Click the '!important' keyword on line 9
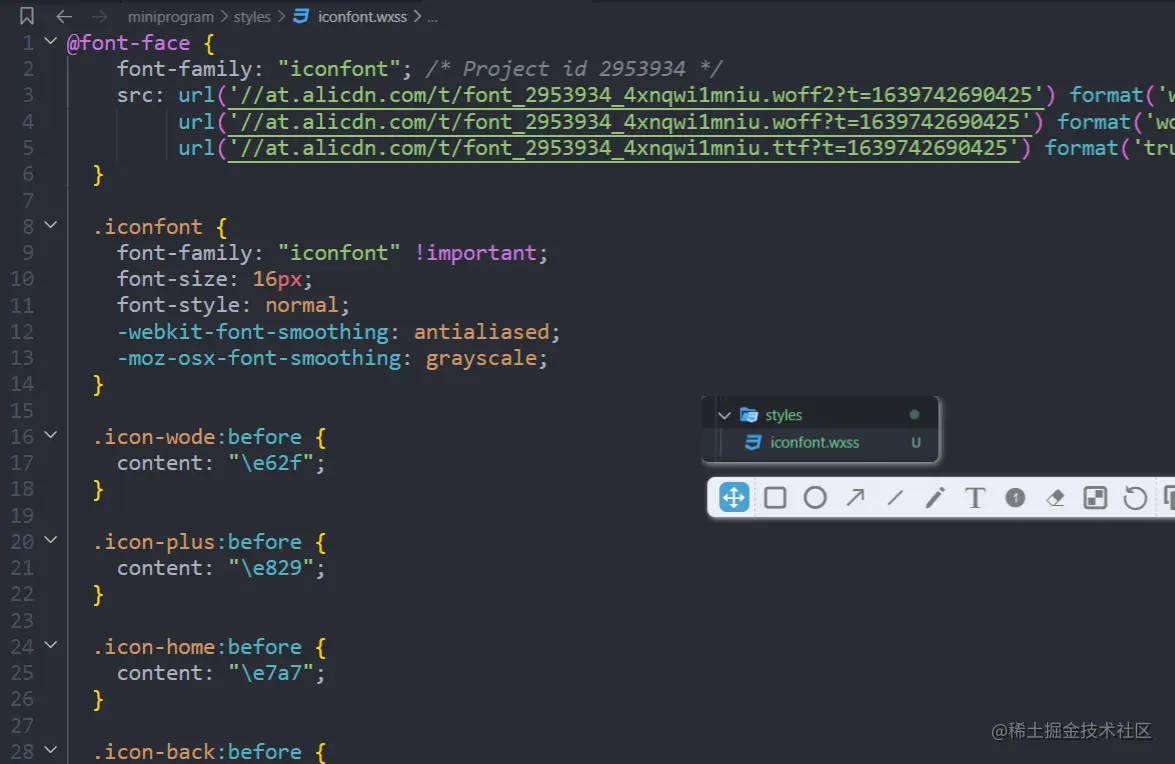The image size is (1175, 764). click(x=475, y=253)
